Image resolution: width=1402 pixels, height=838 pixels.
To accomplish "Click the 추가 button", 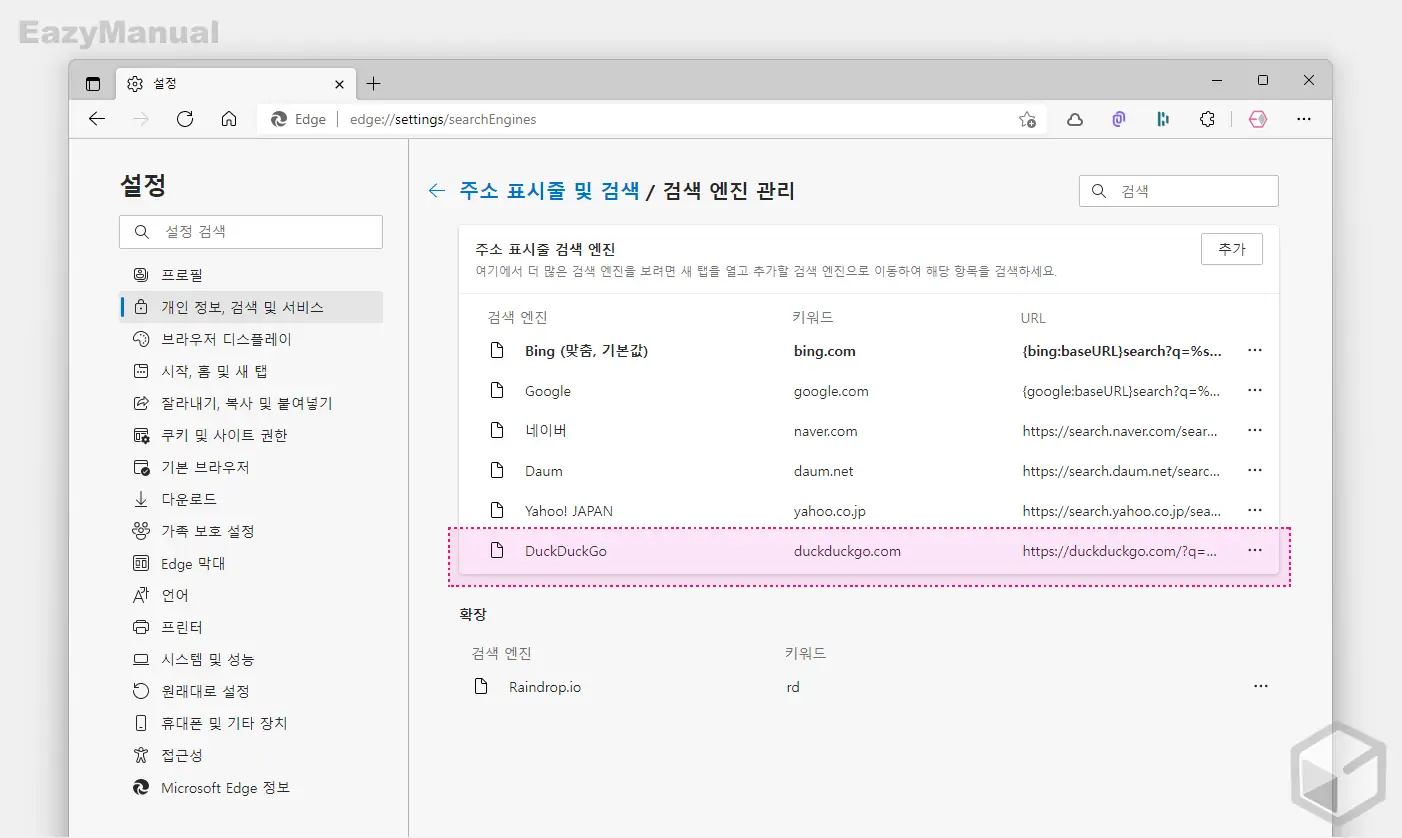I will tap(1232, 250).
